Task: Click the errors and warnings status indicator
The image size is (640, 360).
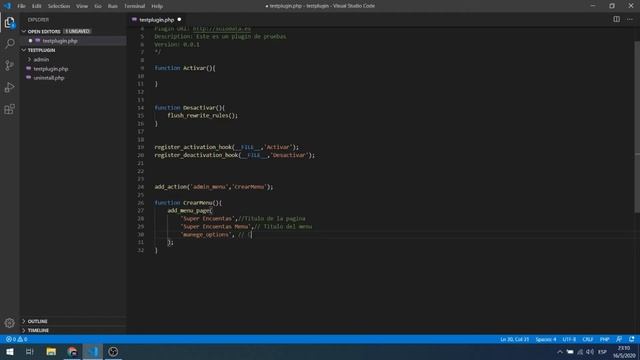Action: [17, 339]
